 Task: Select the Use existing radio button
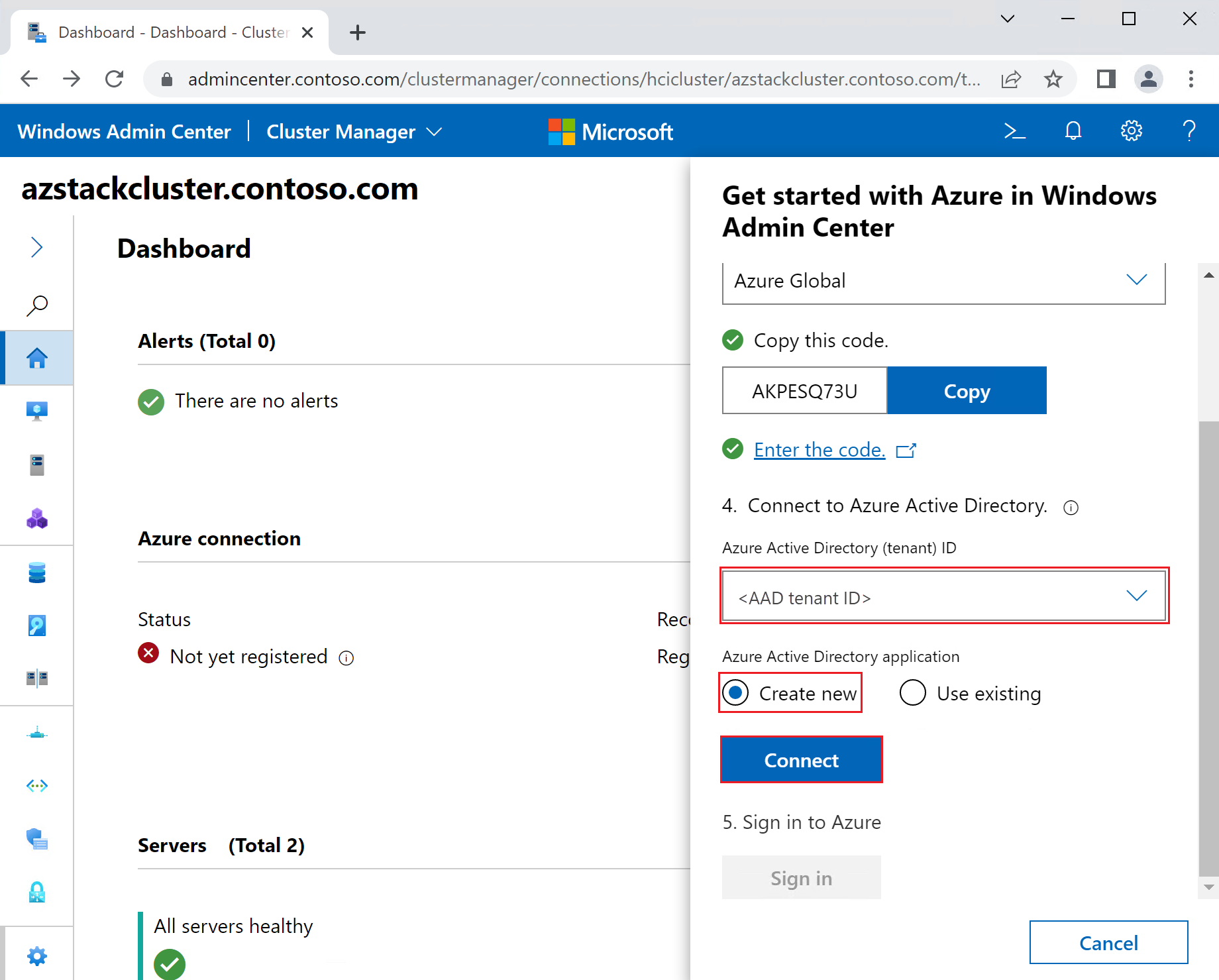click(x=913, y=693)
